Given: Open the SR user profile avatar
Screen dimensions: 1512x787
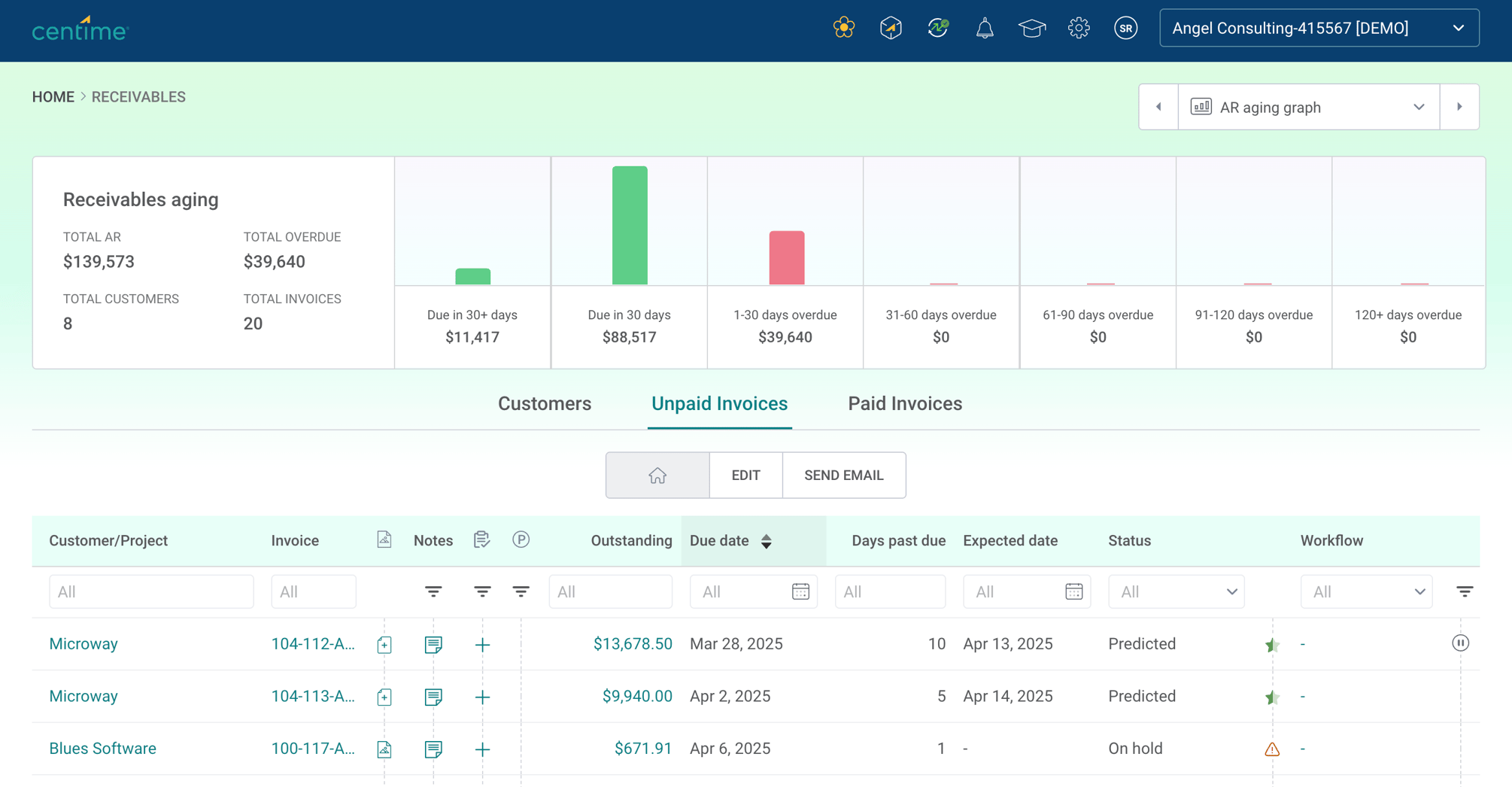Looking at the screenshot, I should 1125,28.
